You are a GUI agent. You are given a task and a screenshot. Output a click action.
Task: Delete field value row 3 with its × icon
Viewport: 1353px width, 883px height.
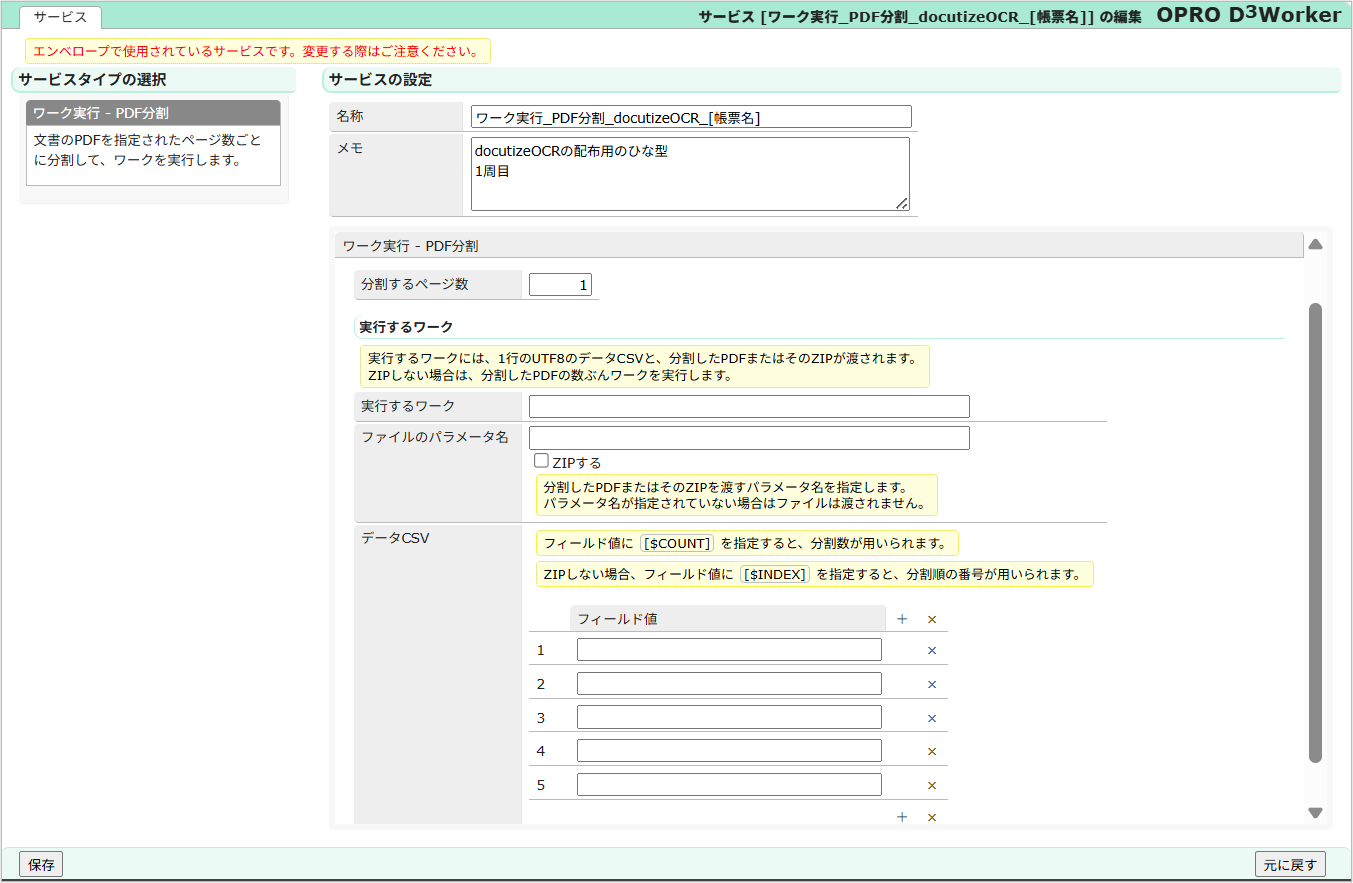931,717
